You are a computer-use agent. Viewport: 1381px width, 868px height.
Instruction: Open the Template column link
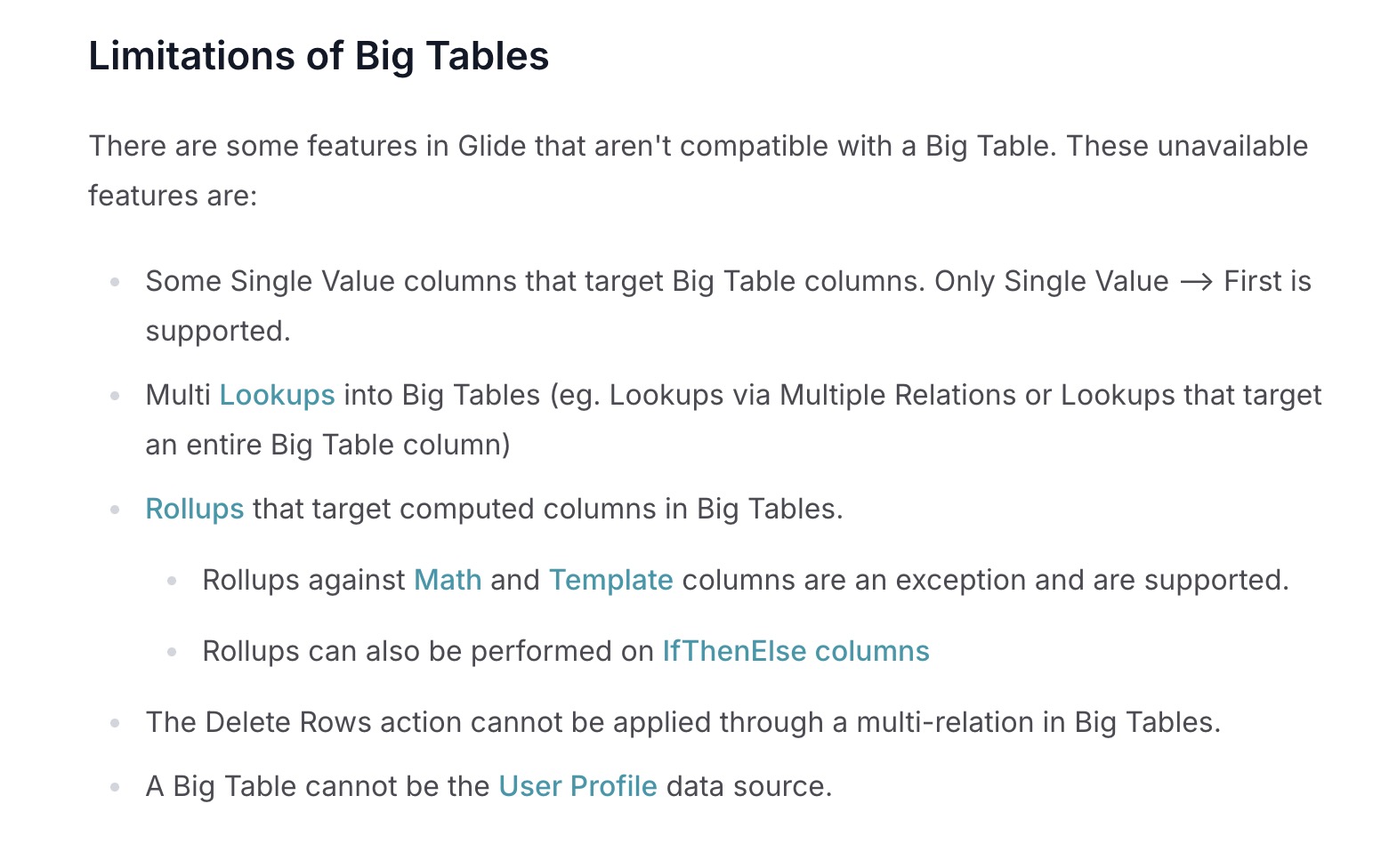tap(610, 579)
